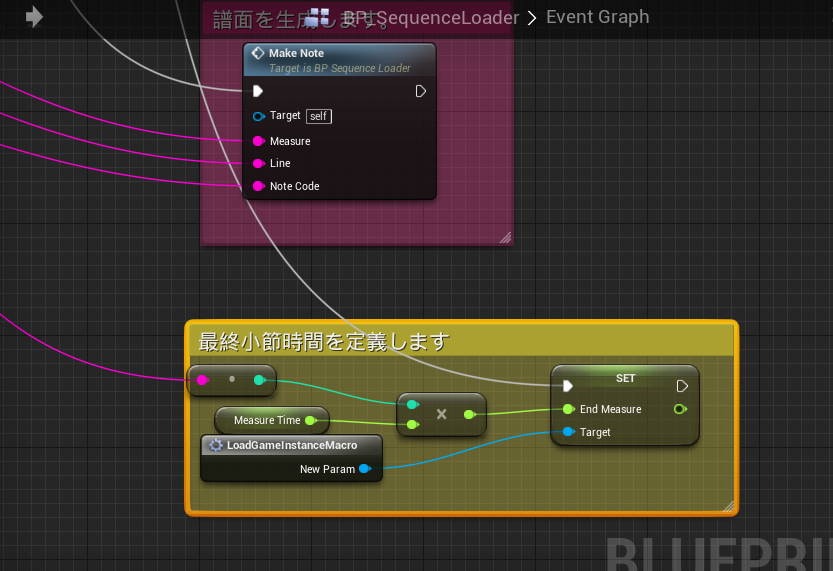Click multiply node top teal input pin
Screen dimensions: 833x571
[412, 405]
